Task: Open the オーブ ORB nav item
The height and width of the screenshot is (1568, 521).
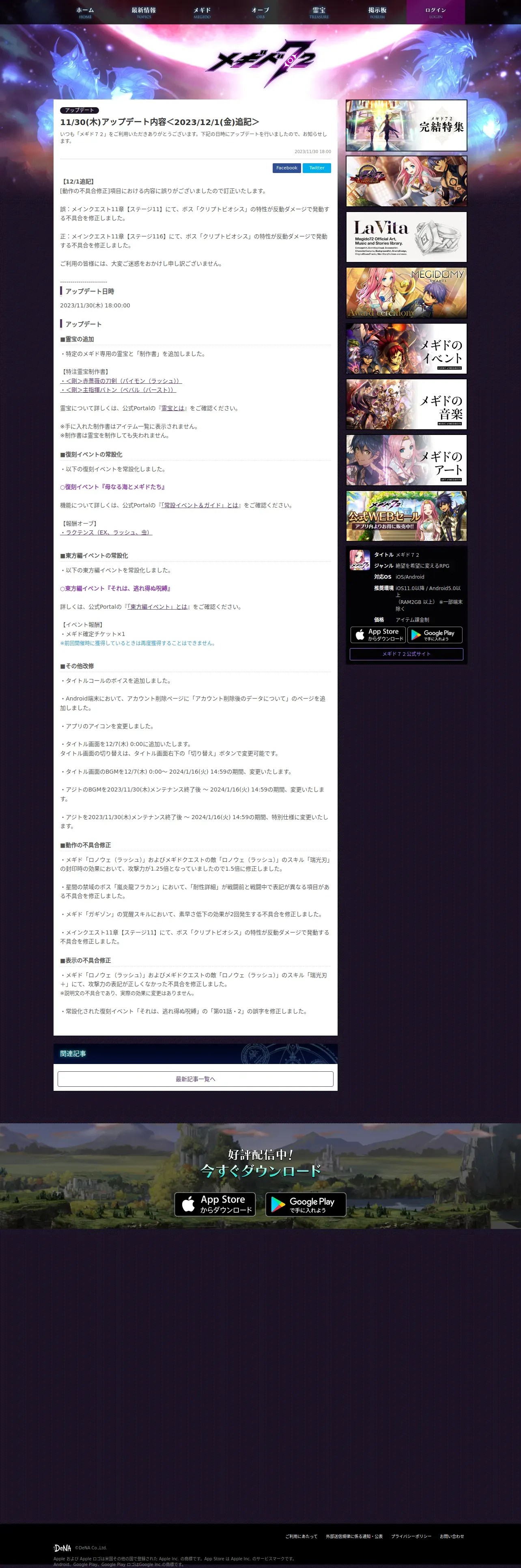Action: pos(260,12)
